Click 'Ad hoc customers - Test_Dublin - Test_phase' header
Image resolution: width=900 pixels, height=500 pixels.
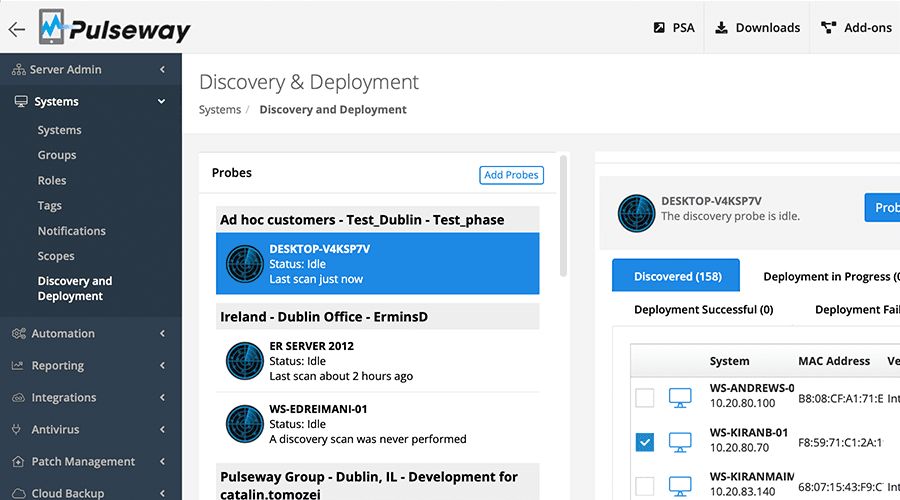pyautogui.click(x=378, y=220)
